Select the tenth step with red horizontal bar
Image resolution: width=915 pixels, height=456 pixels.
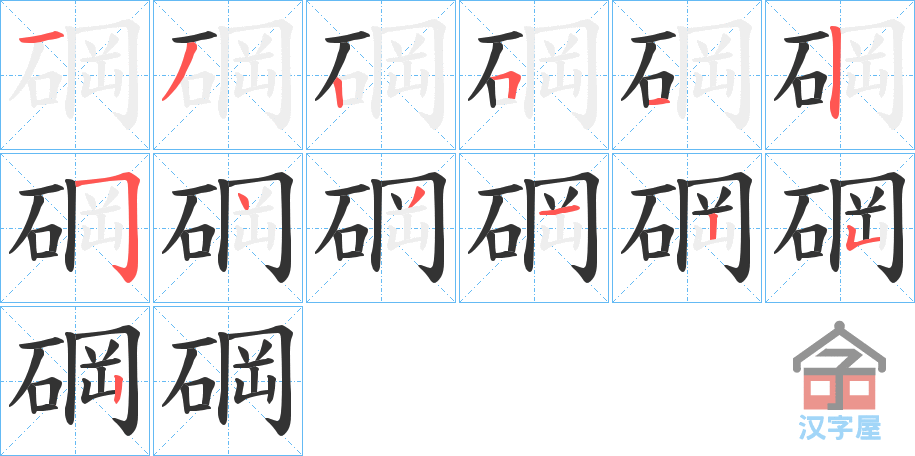534,228
